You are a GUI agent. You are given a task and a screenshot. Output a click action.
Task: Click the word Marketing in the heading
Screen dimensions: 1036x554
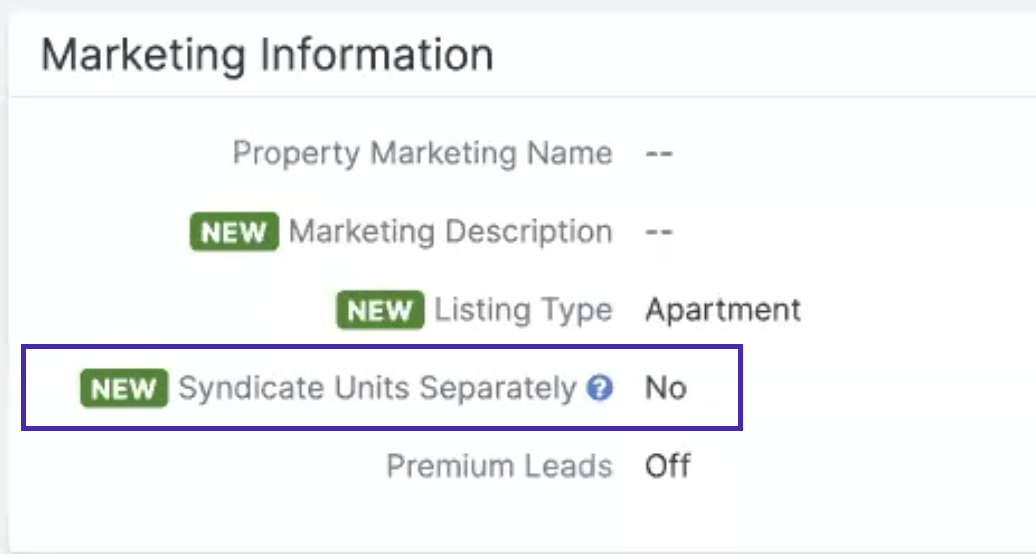[143, 56]
